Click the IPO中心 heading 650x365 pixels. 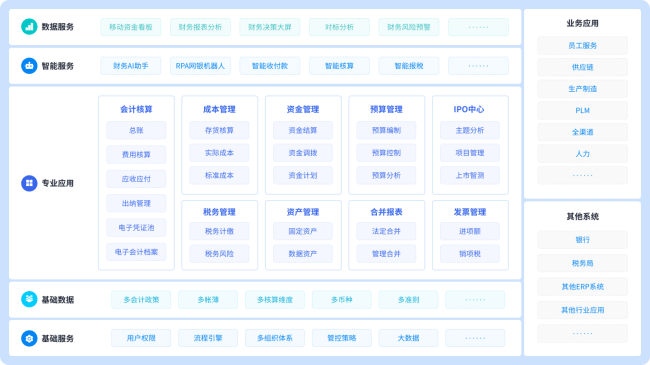click(469, 110)
